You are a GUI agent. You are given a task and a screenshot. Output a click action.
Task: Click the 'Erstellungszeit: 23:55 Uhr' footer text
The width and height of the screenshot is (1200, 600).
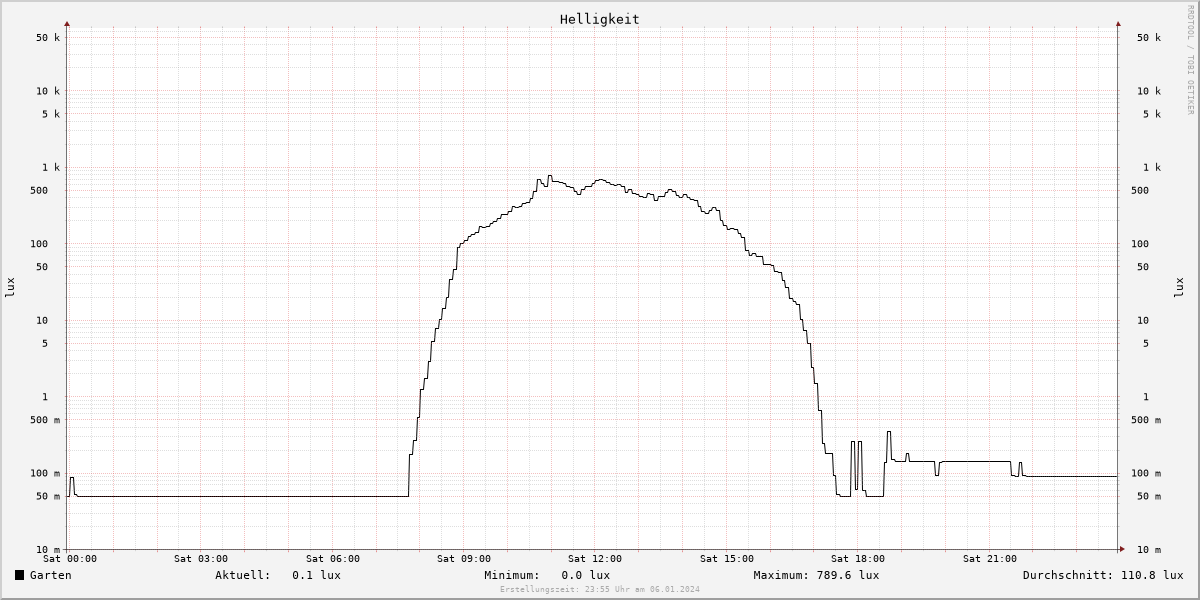click(600, 589)
